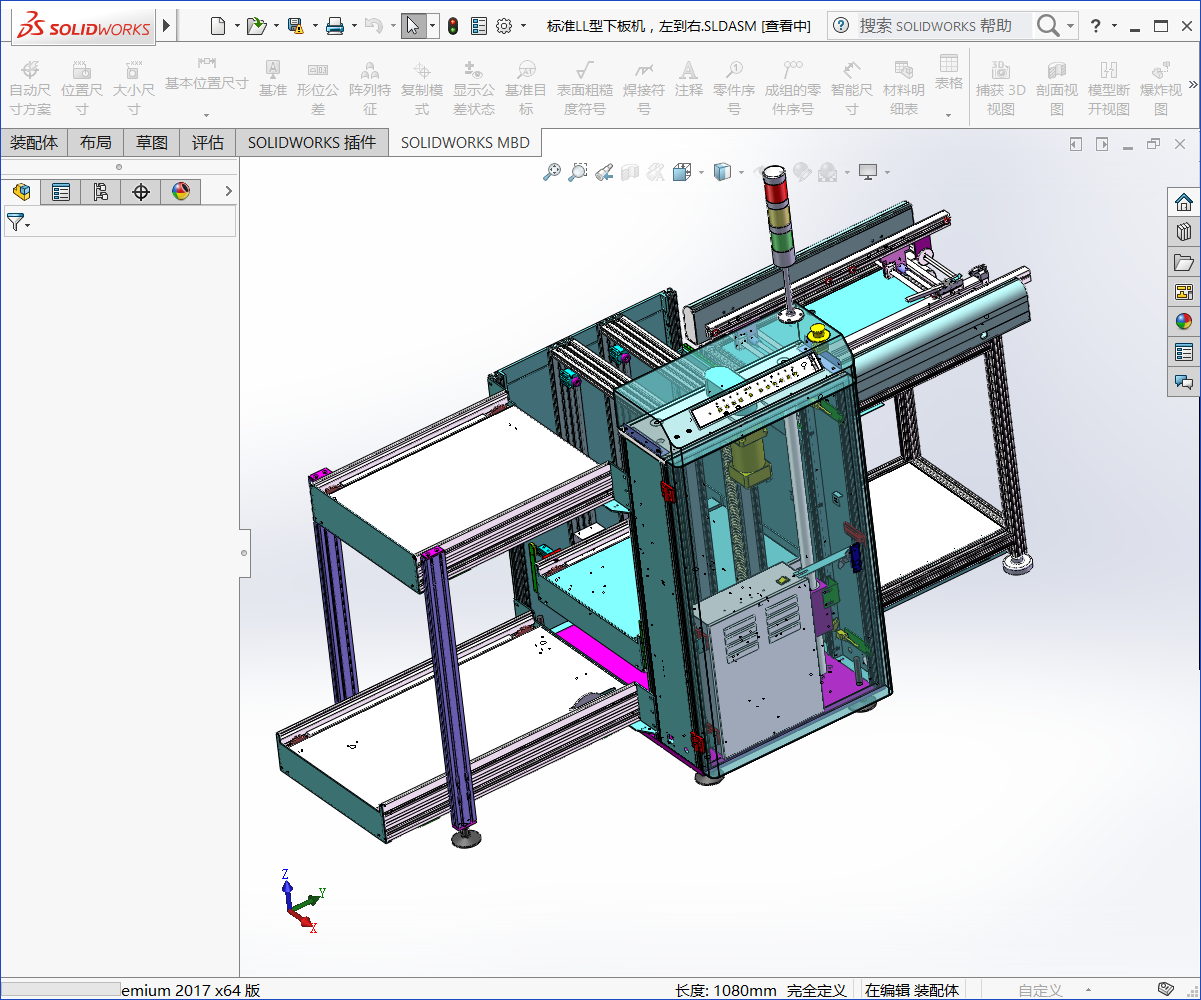1201x1000 pixels.
Task: Open the SOLIDWORKS Forum task pane icon
Action: tap(1184, 382)
